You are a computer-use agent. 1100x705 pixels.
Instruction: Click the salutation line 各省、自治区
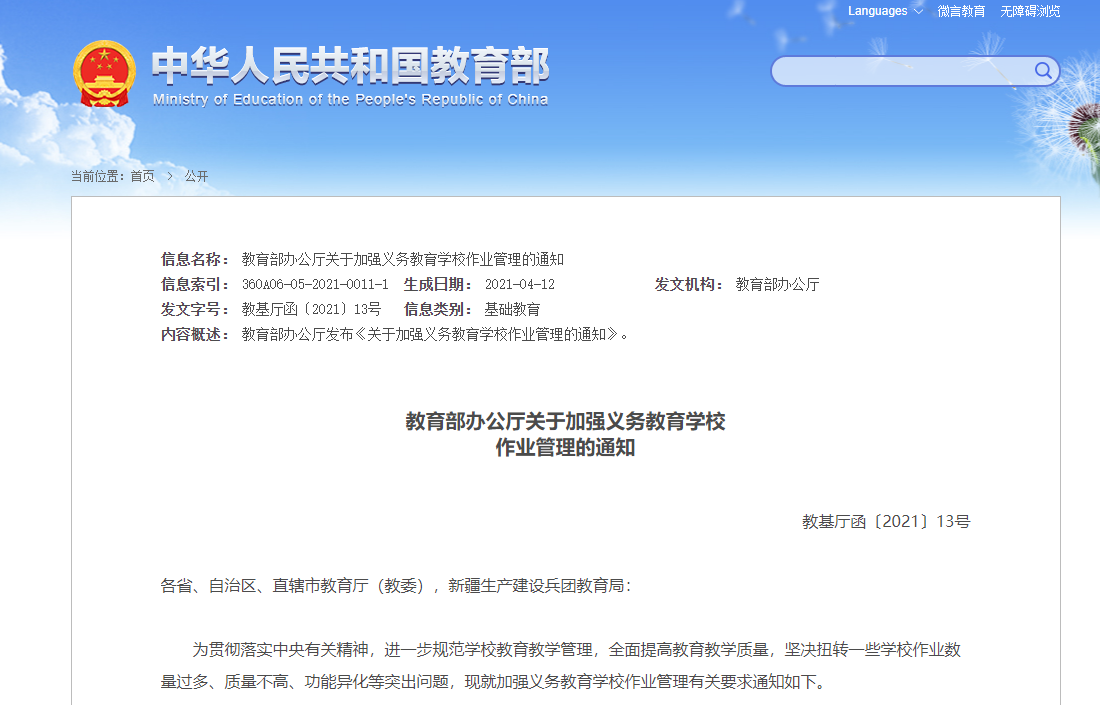(396, 586)
